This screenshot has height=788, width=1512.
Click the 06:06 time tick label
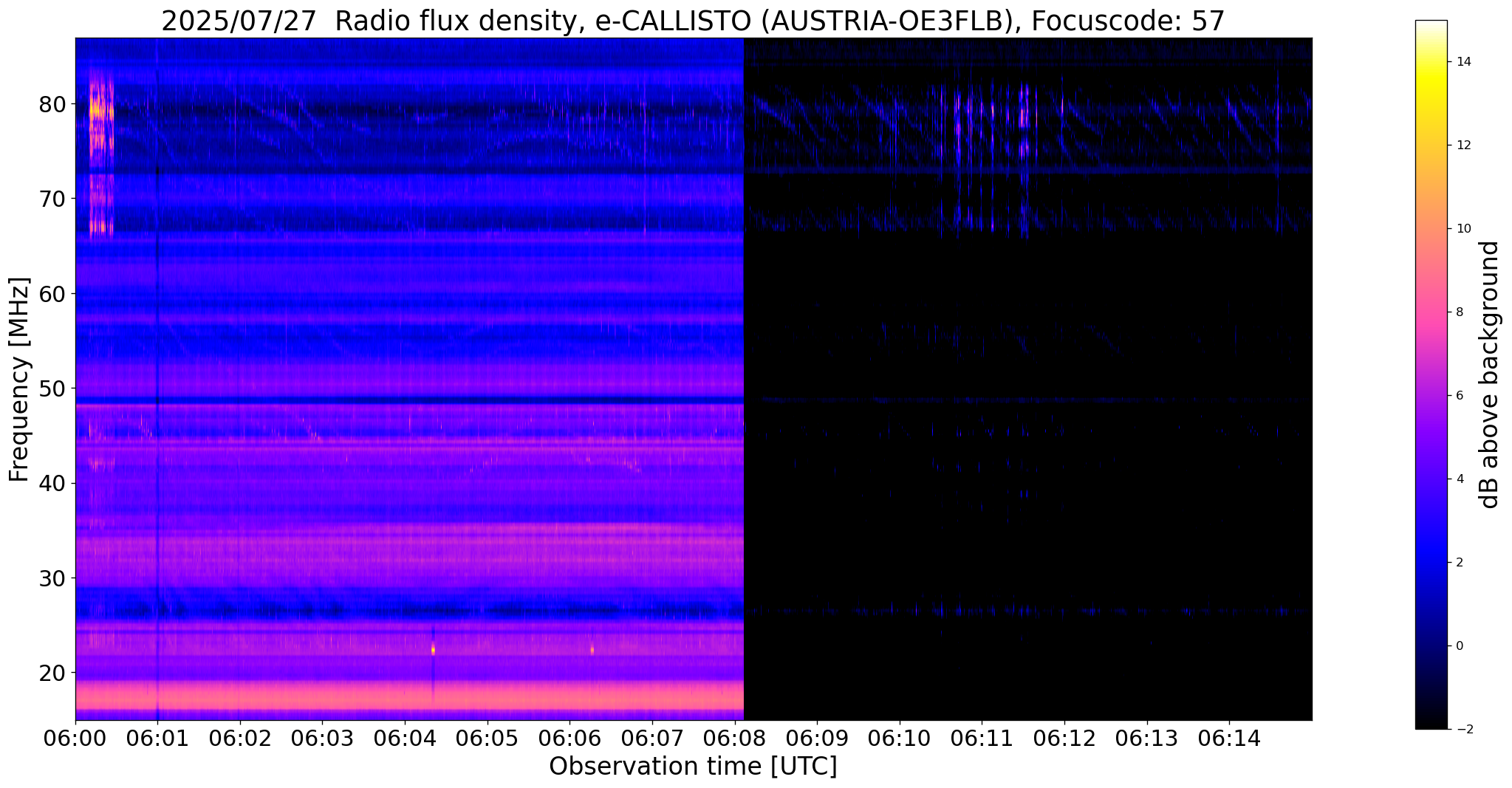569,738
